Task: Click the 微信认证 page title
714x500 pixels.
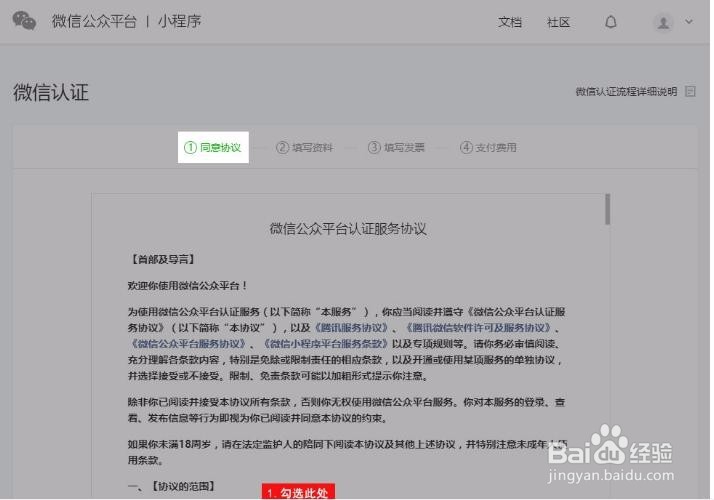Action: pyautogui.click(x=51, y=92)
